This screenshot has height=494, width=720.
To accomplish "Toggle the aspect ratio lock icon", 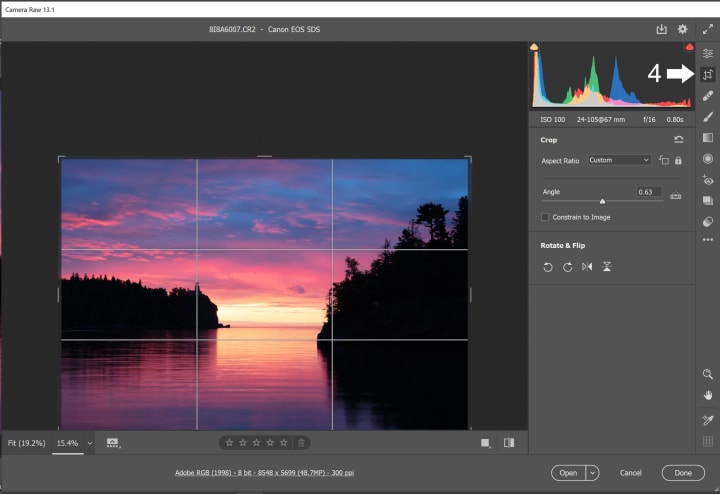I will point(678,160).
